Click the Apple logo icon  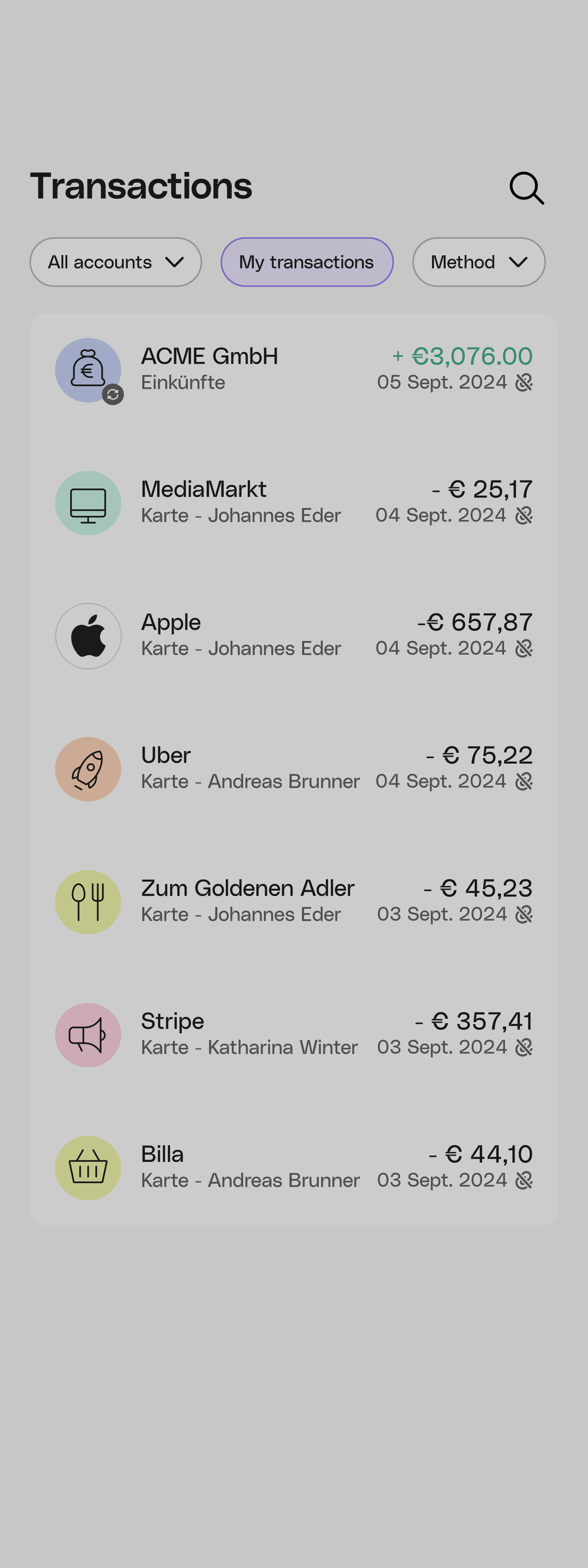pyautogui.click(x=88, y=636)
